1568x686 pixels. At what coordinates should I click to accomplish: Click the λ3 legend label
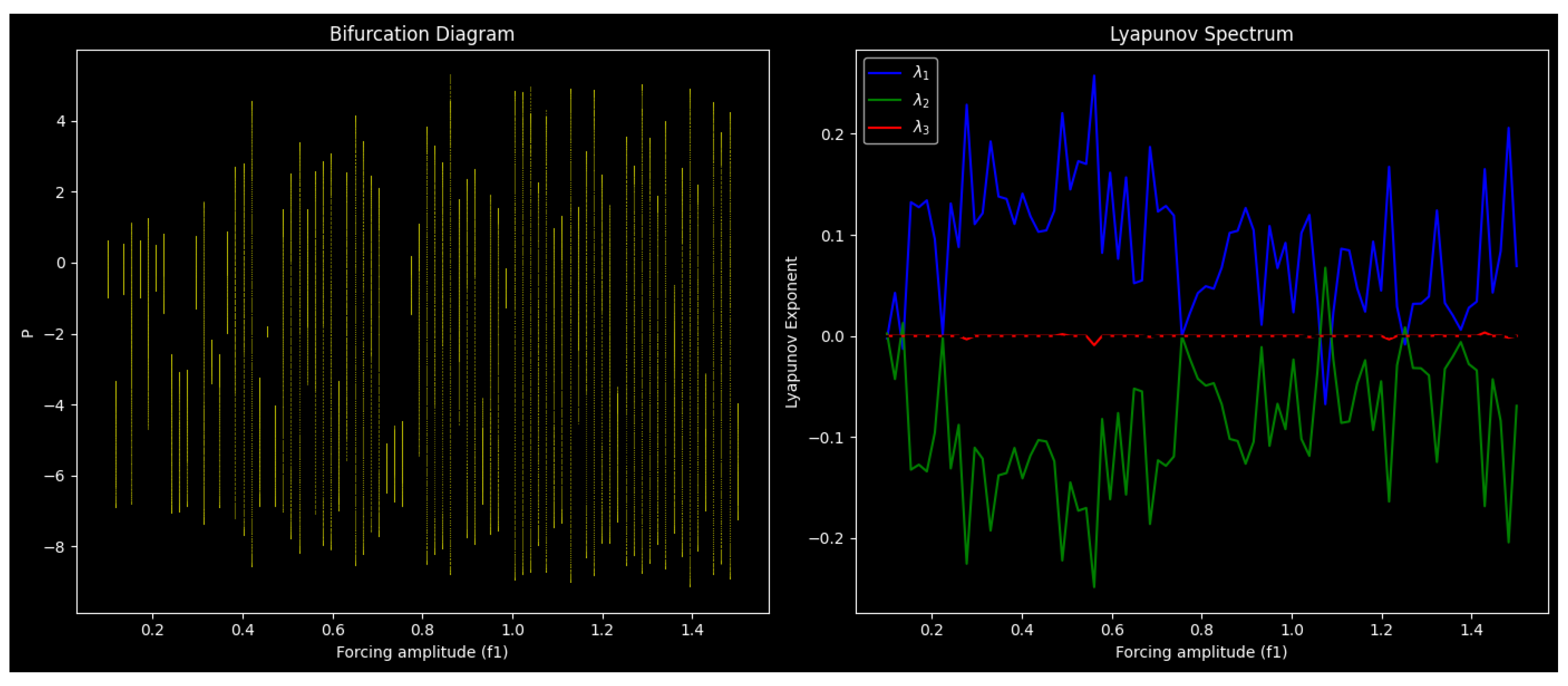pos(920,127)
